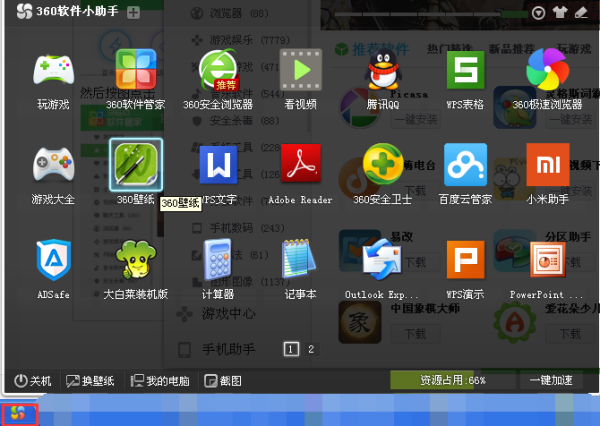Viewport: 600px width, 426px height.
Task: Open 我的电脑
Action: [160, 381]
